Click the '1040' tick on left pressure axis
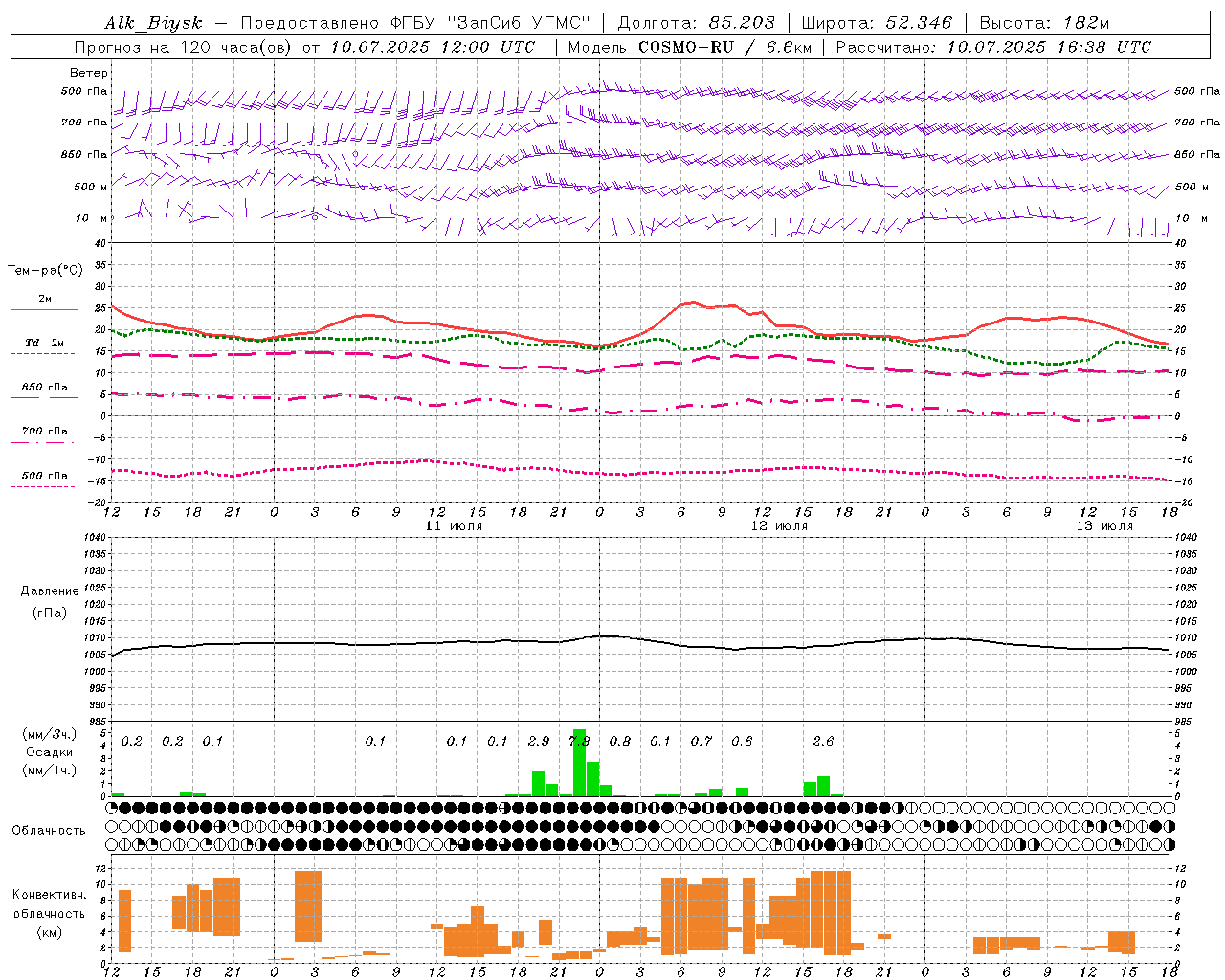1225x980 pixels. click(96, 538)
